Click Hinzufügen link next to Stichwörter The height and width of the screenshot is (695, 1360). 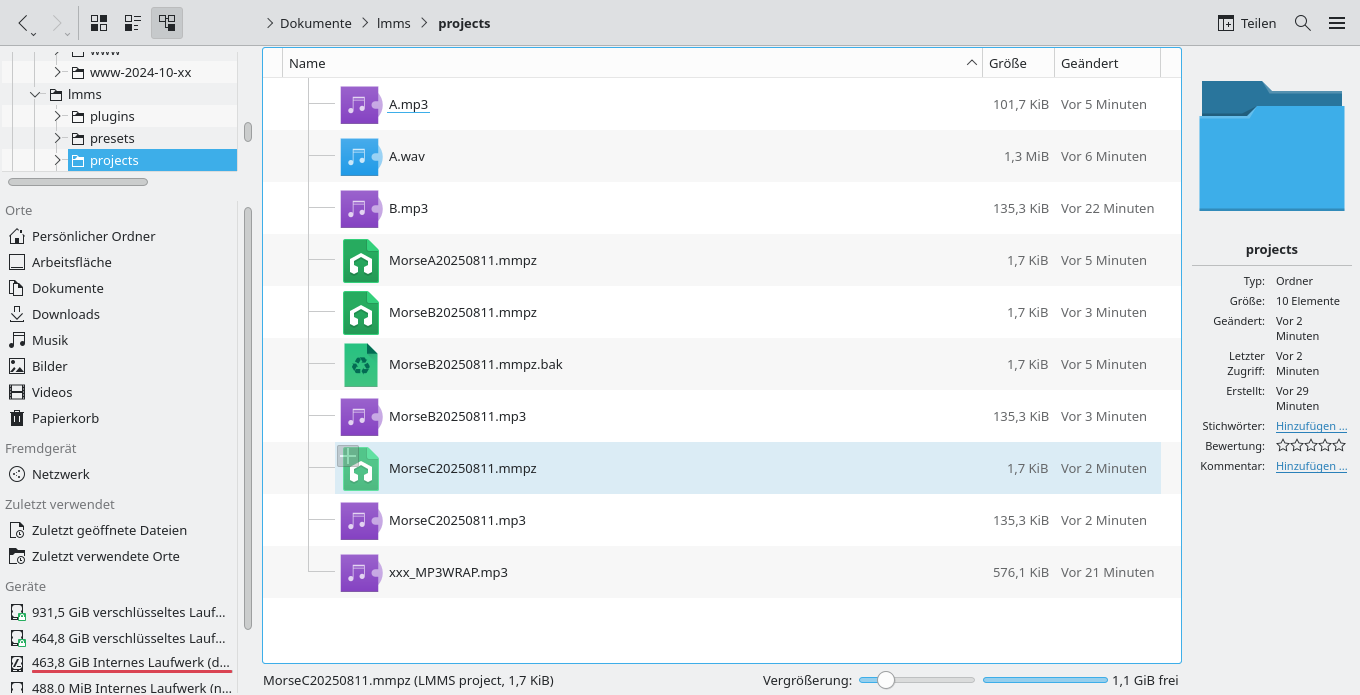[x=1311, y=426]
